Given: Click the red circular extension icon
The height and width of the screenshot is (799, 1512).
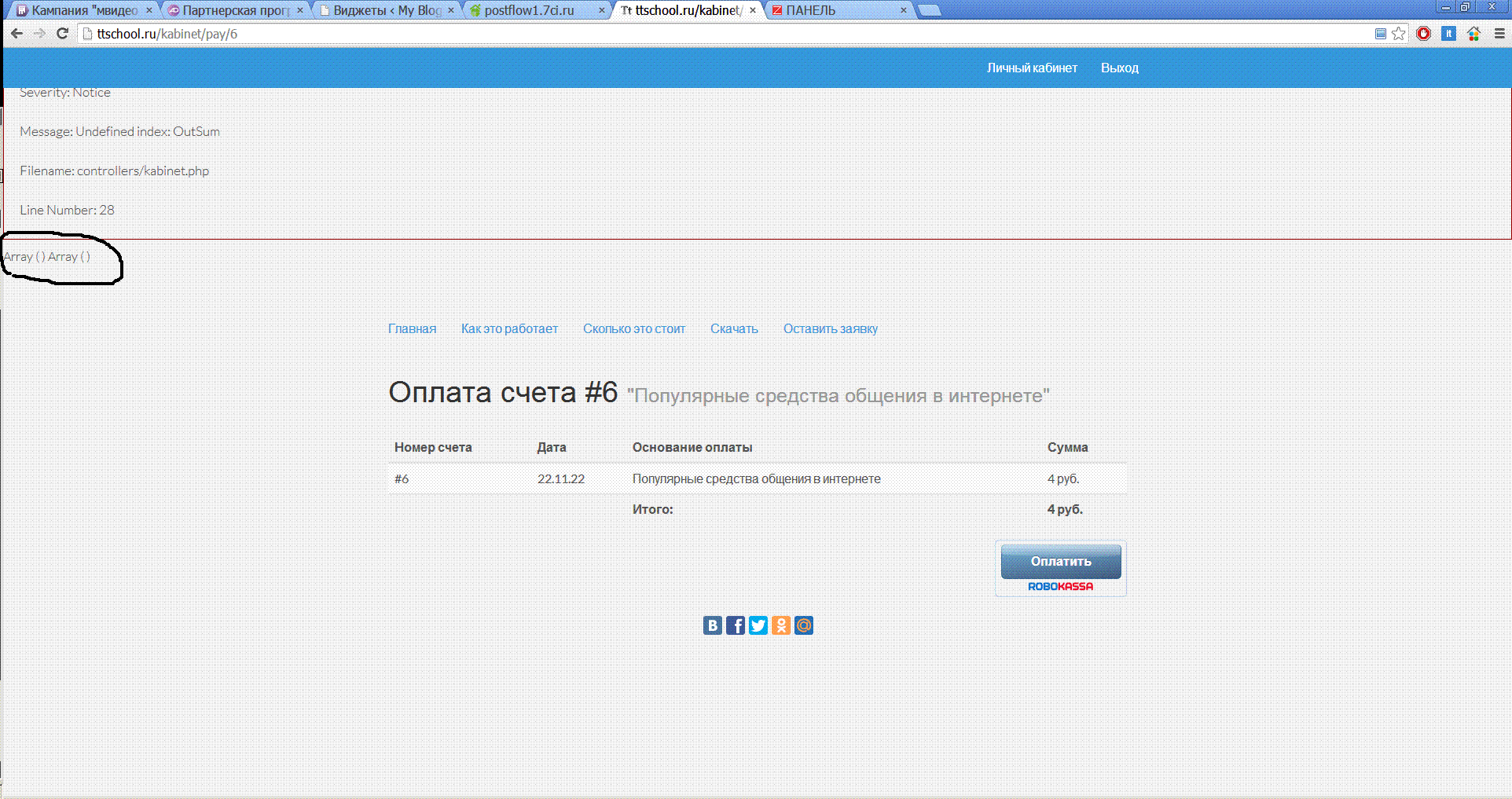Looking at the screenshot, I should point(1423,34).
